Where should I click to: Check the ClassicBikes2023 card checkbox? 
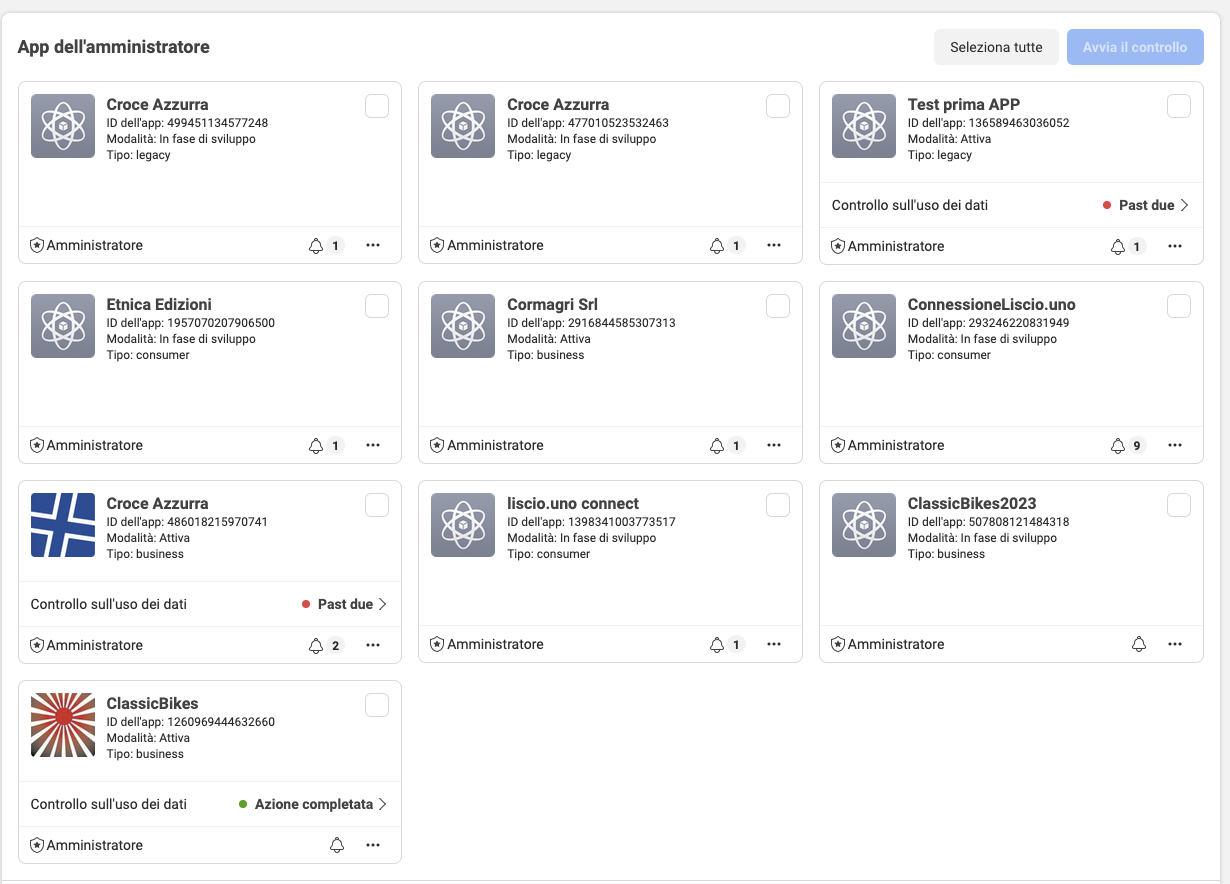click(1179, 505)
